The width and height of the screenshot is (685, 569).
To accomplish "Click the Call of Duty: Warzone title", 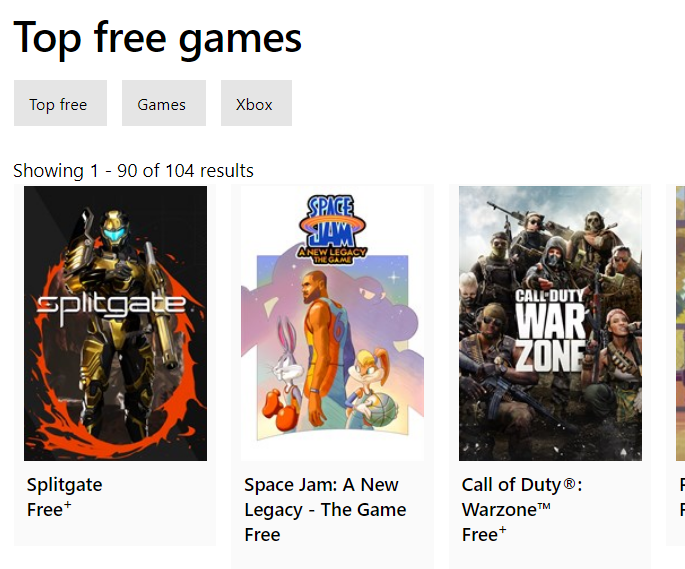I will tap(522, 497).
